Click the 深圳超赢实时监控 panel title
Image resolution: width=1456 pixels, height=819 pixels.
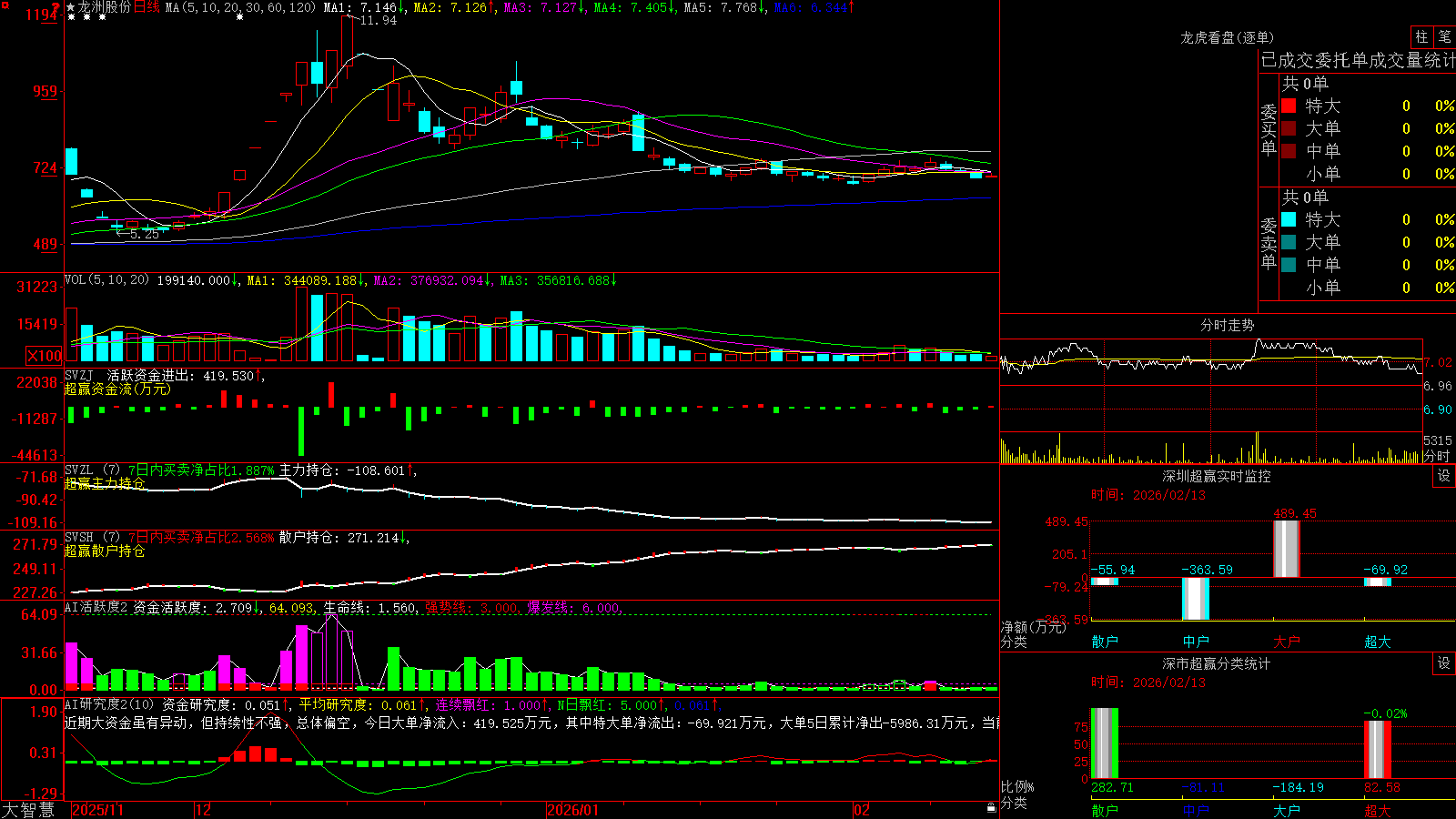[x=1216, y=476]
